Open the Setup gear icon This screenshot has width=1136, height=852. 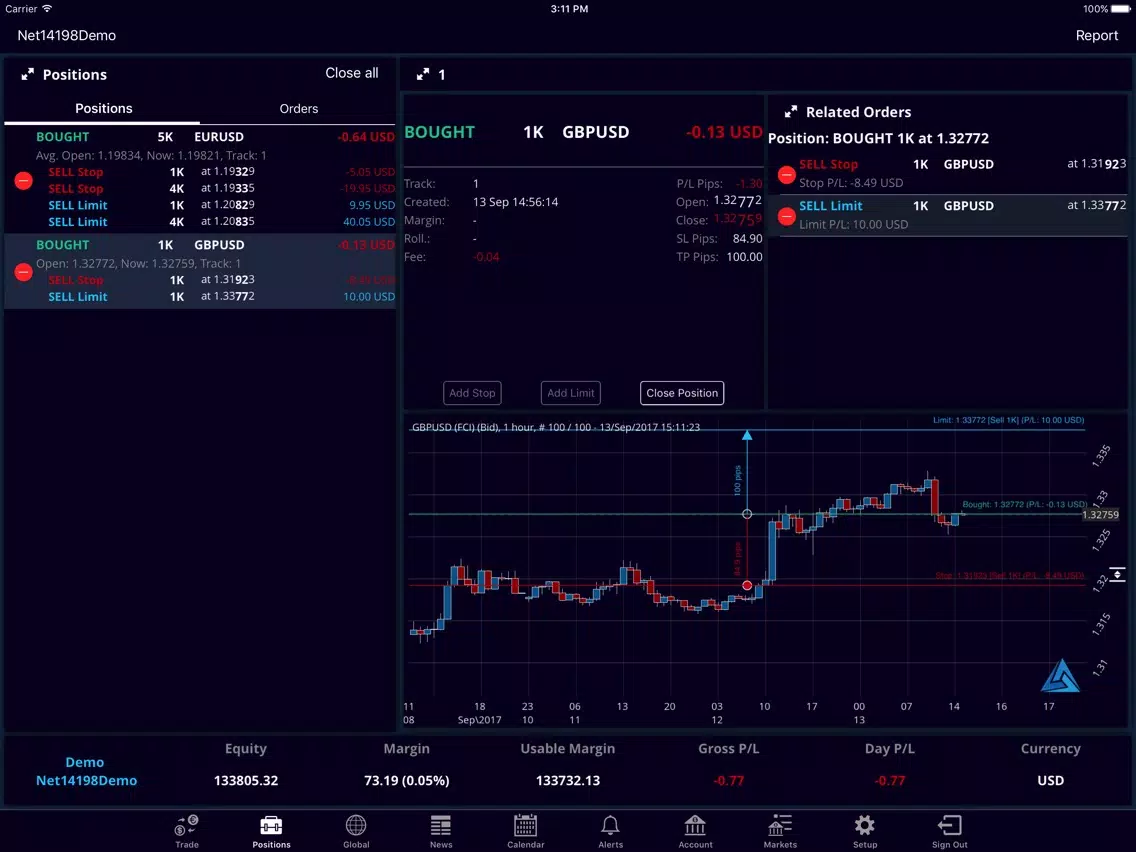click(864, 824)
